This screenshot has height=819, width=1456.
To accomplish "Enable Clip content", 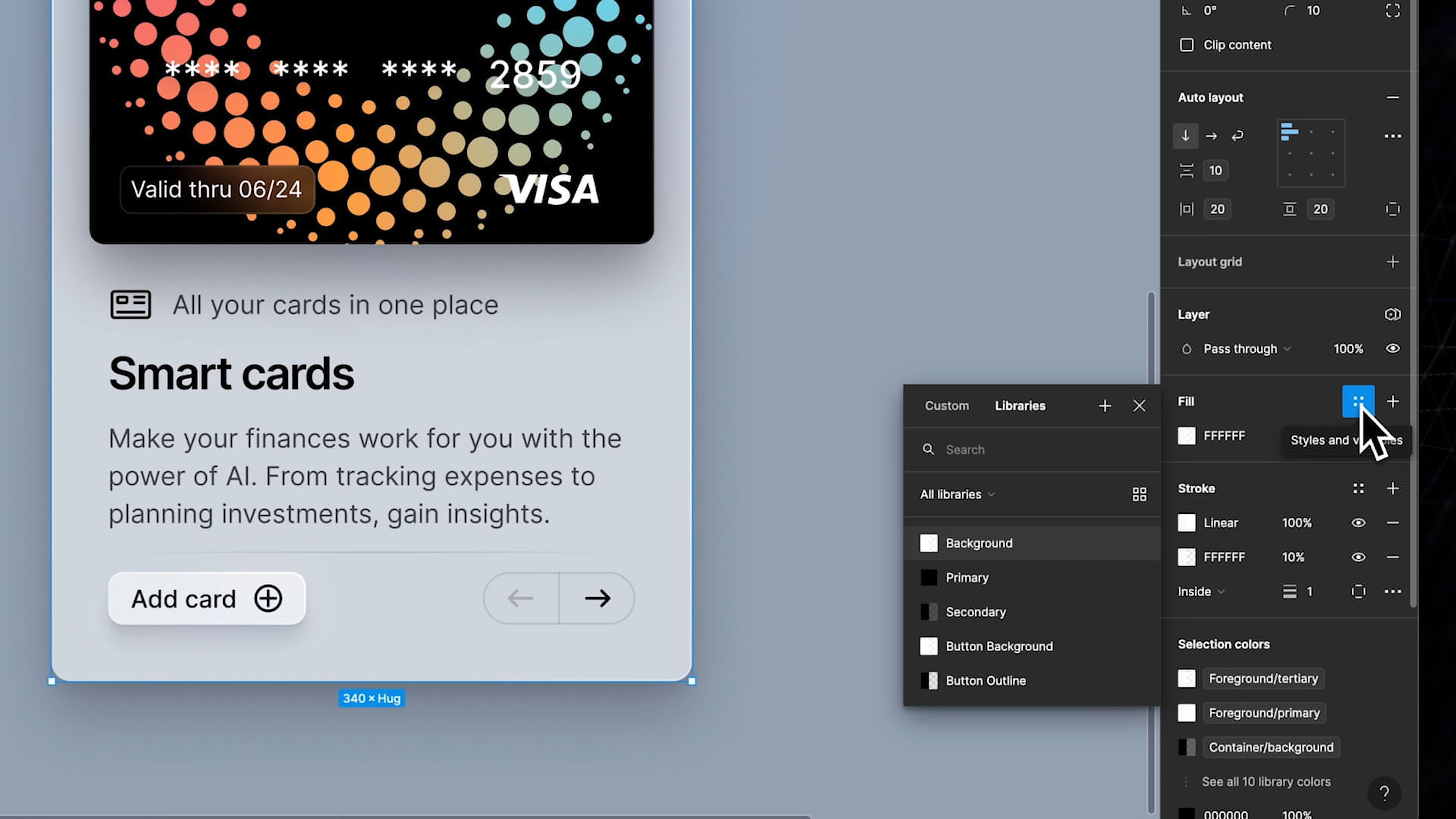I will (1187, 45).
